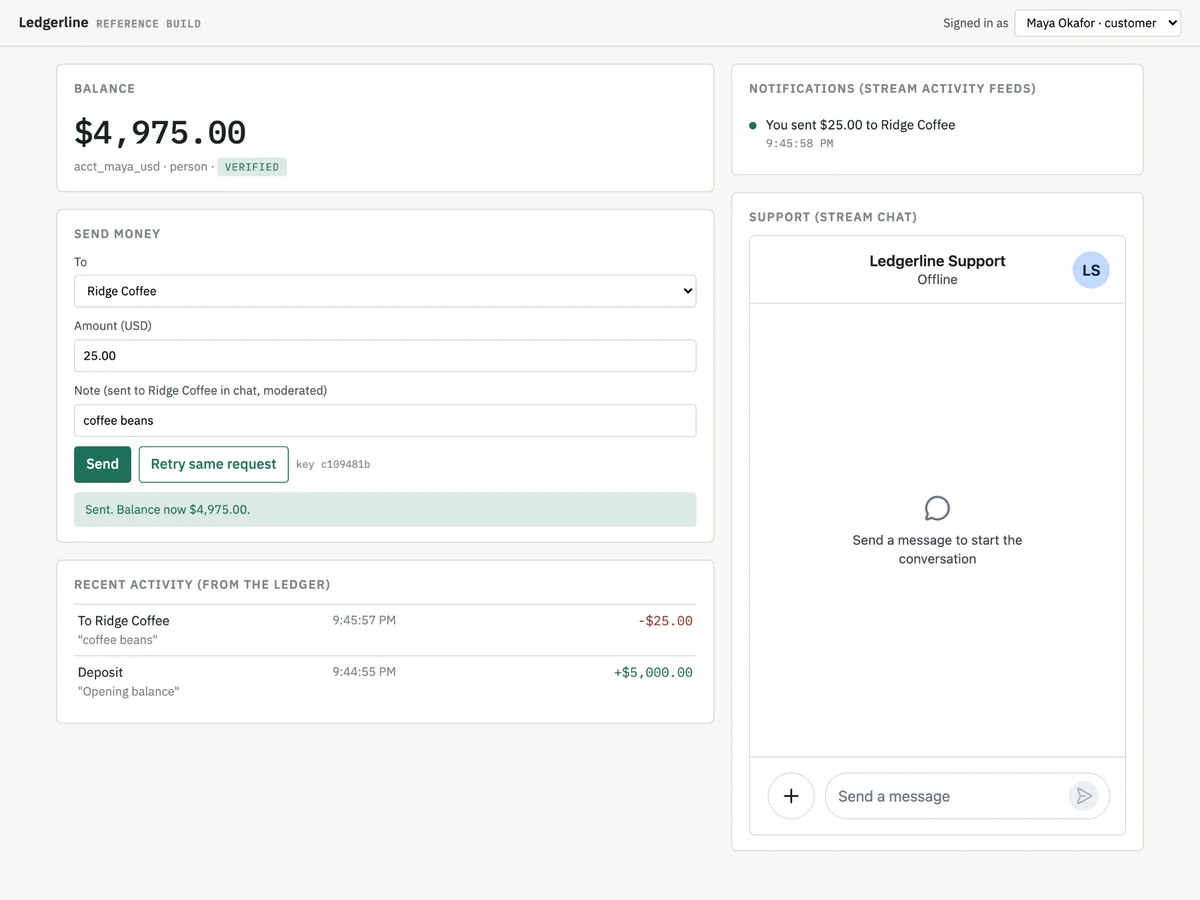1200x900 pixels.
Task: Click the green notification dot
Action: [x=753, y=125]
